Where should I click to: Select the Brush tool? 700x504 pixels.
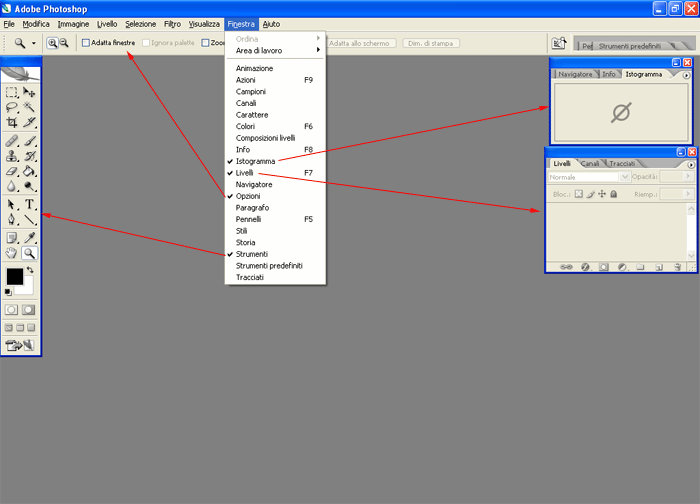coord(29,141)
